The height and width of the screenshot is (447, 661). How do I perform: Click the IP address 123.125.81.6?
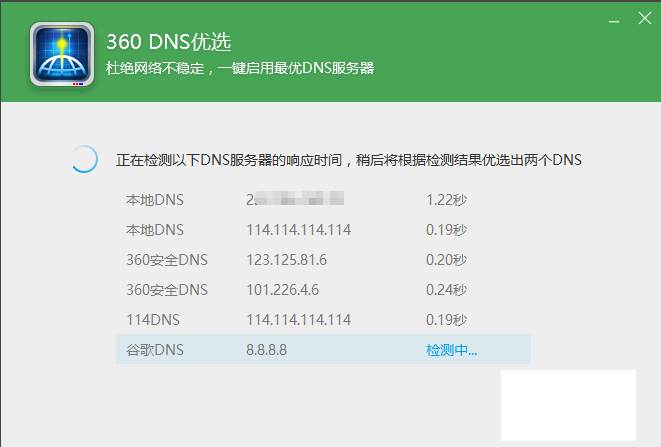(287, 260)
